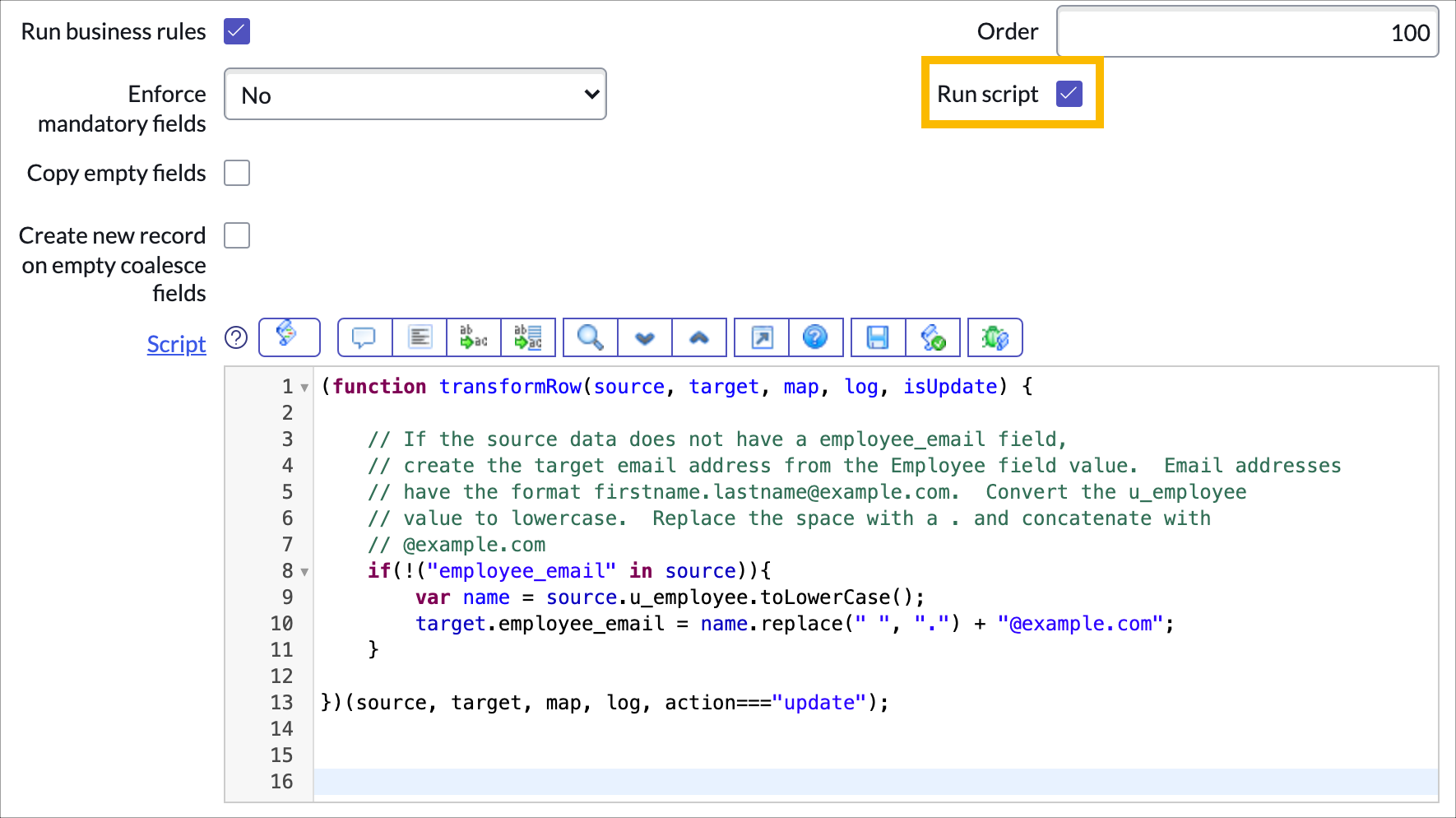1456x818 pixels.
Task: Click the format code icon
Action: click(420, 337)
